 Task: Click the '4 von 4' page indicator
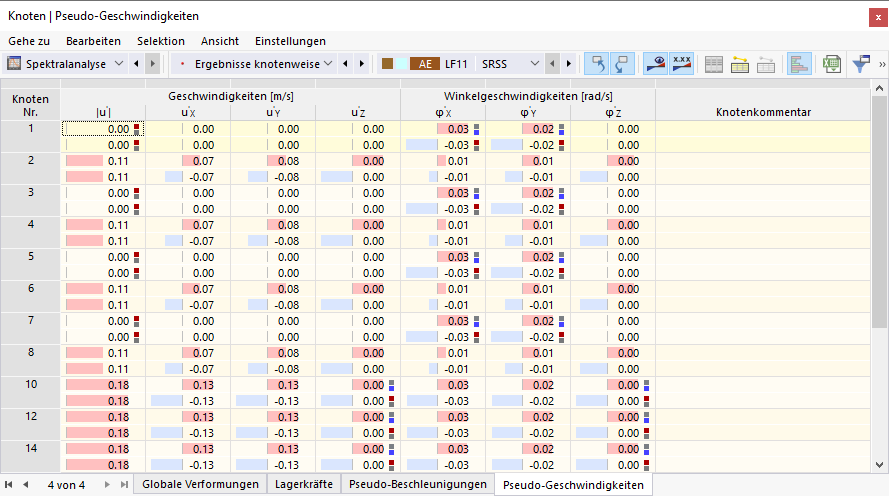pyautogui.click(x=66, y=485)
